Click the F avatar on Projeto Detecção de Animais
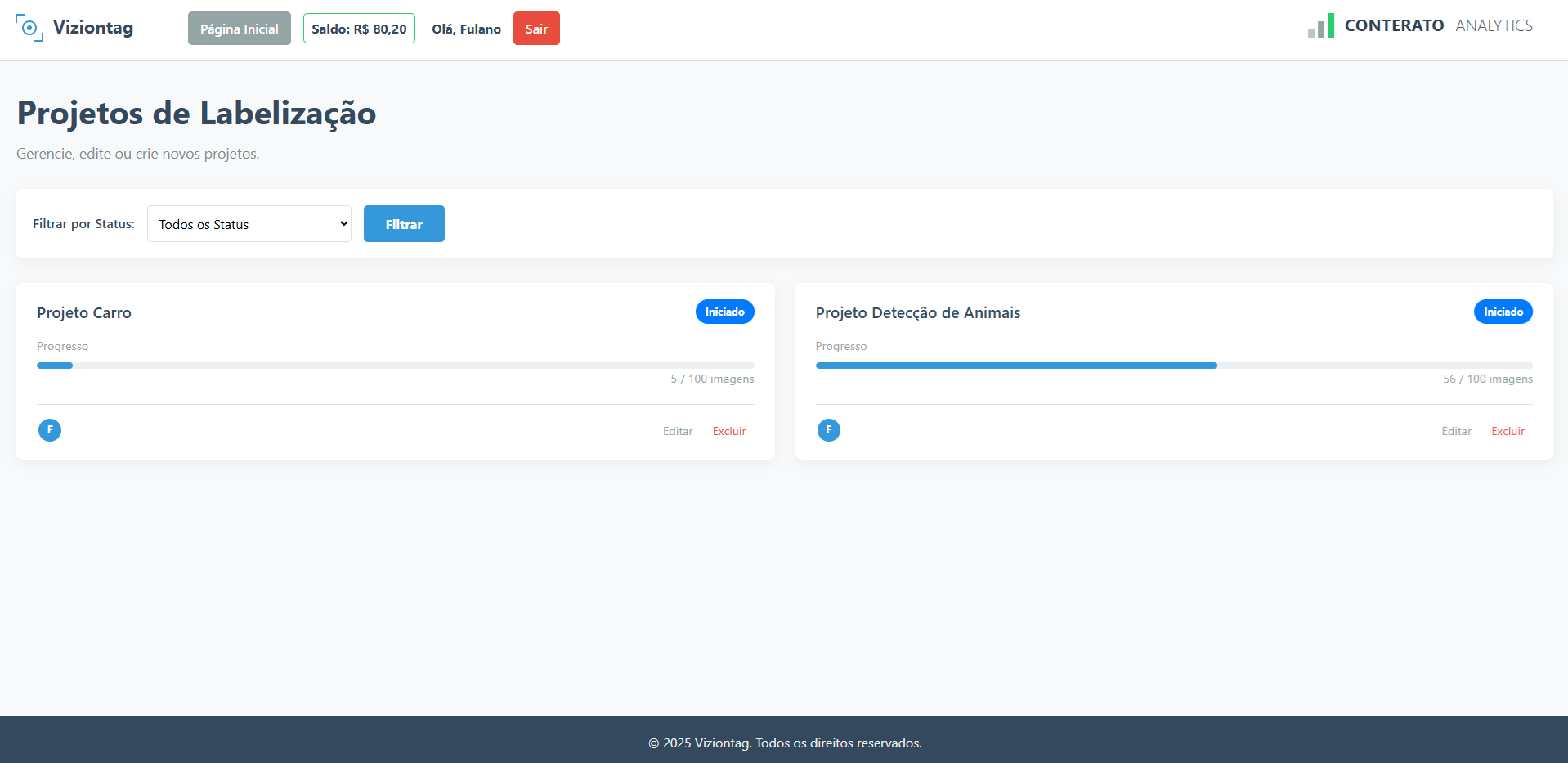1568x763 pixels. coord(829,430)
